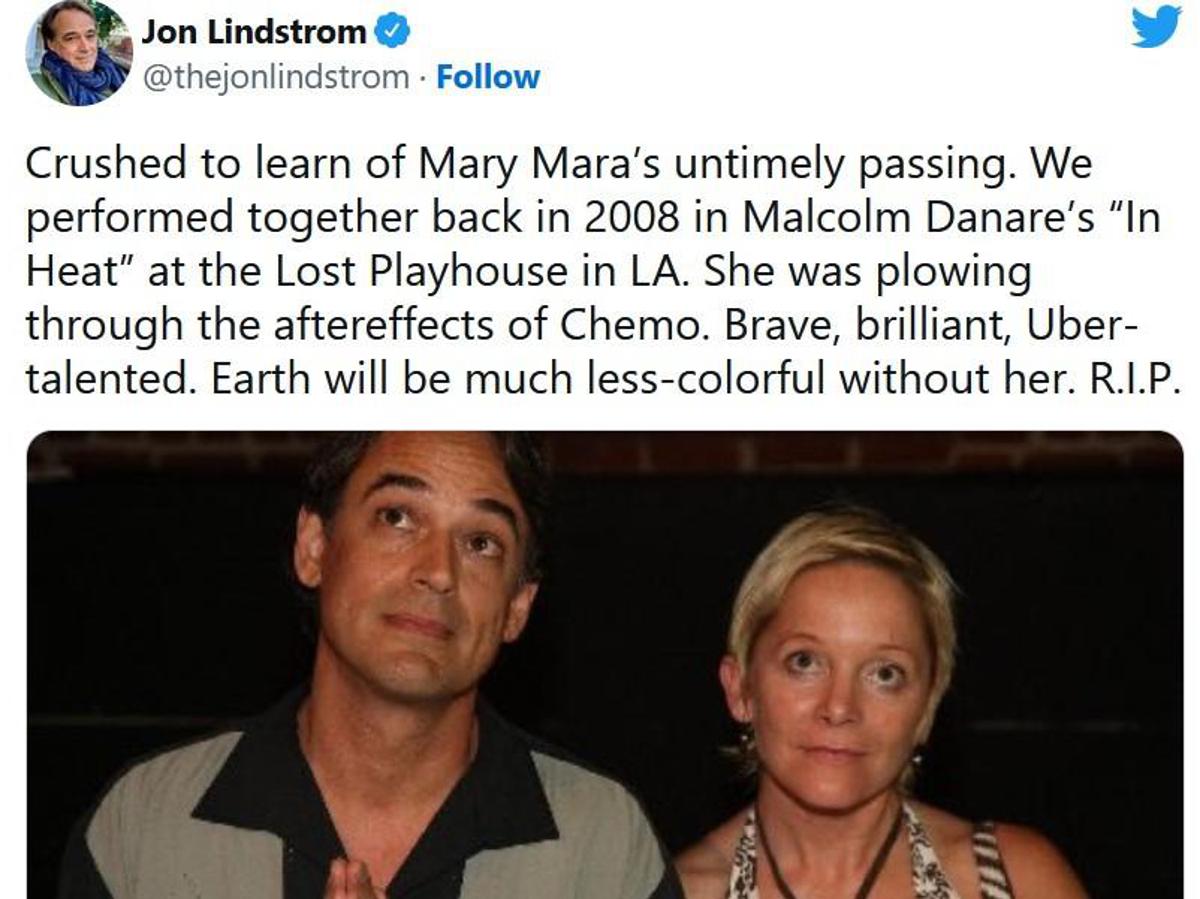Click the Twitter bird logo
The width and height of the screenshot is (1200, 899).
pyautogui.click(x=1156, y=28)
